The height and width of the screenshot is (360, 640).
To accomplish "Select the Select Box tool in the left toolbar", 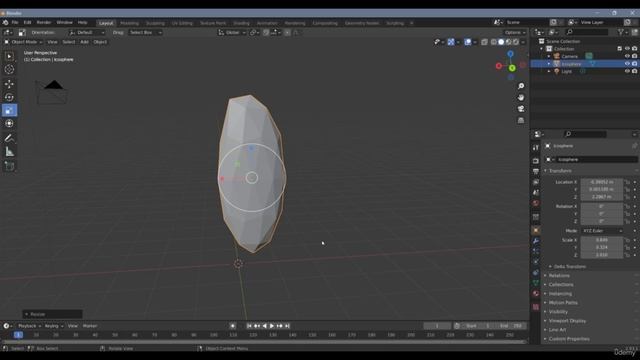I will (9, 56).
